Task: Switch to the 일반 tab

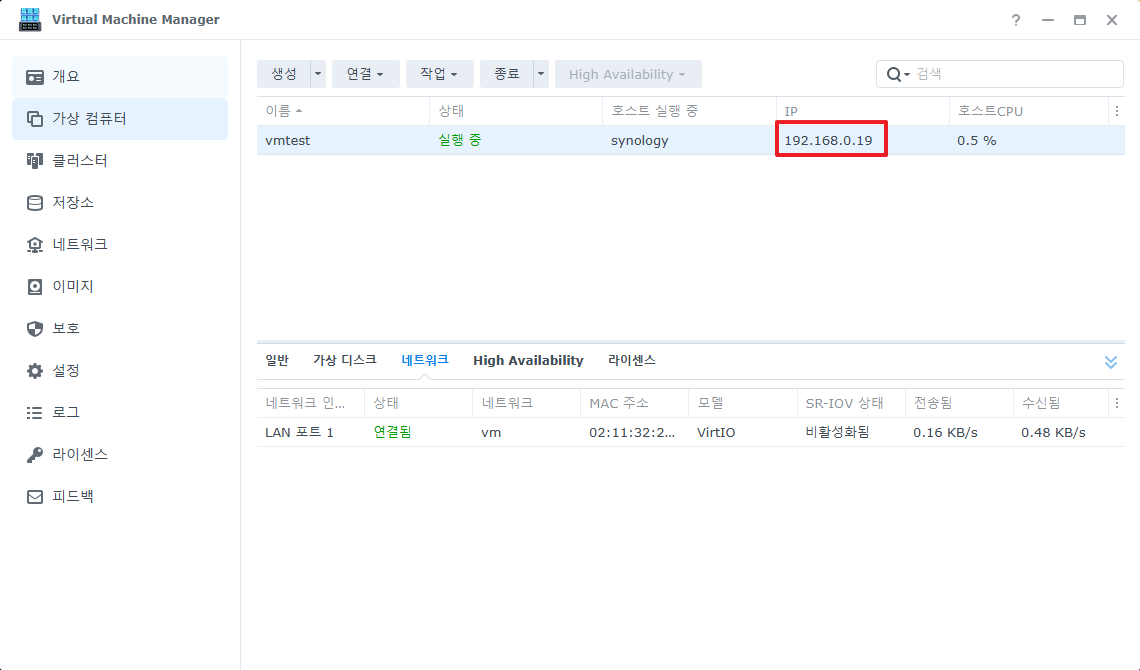Action: (x=277, y=360)
